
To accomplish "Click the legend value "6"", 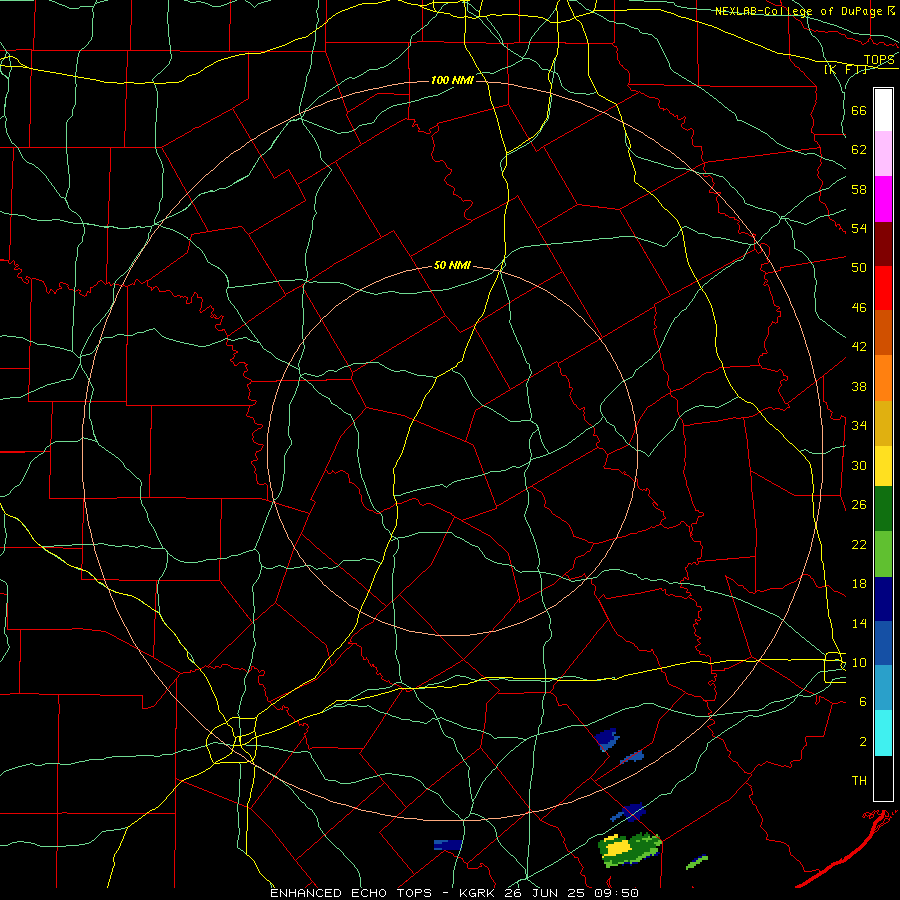I will (863, 701).
